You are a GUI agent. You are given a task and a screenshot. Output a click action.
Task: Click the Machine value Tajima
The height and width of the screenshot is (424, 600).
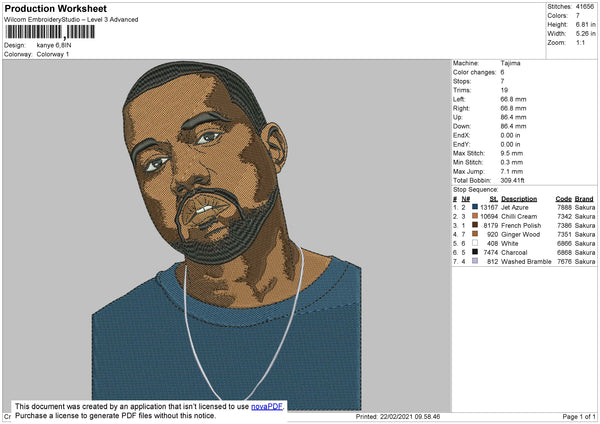coord(510,63)
